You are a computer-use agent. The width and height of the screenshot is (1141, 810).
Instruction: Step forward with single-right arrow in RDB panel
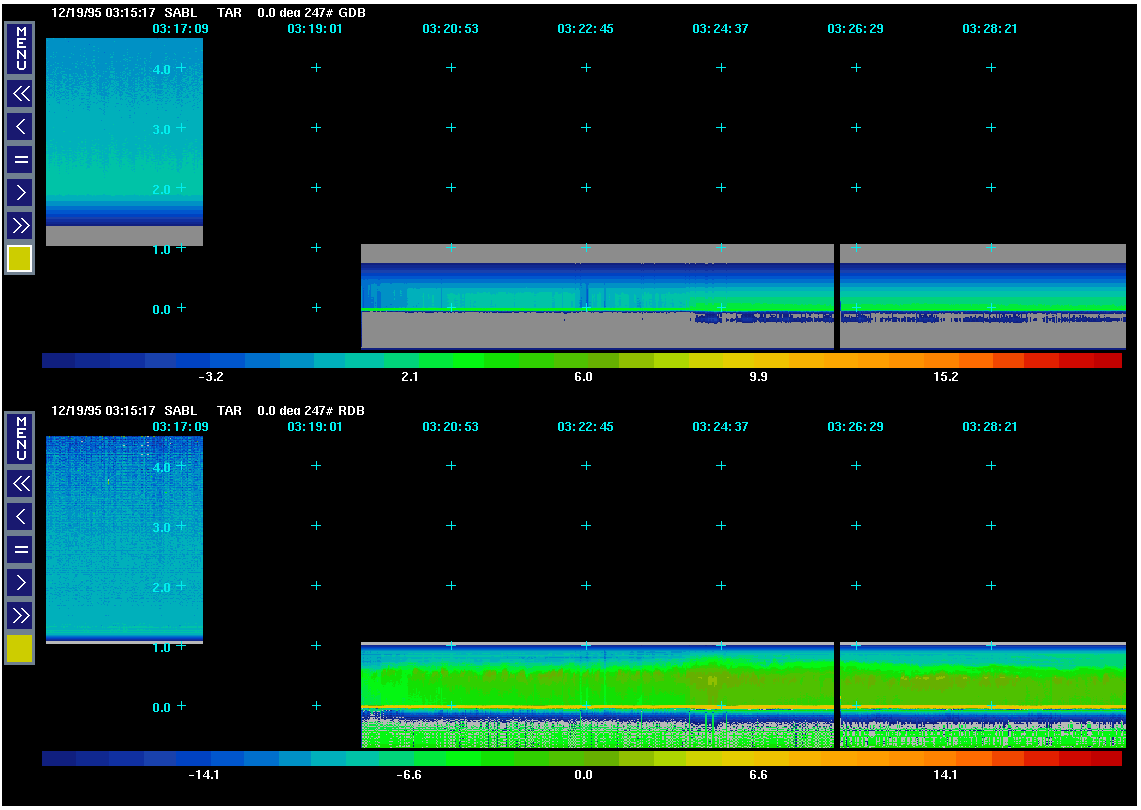[x=20, y=582]
